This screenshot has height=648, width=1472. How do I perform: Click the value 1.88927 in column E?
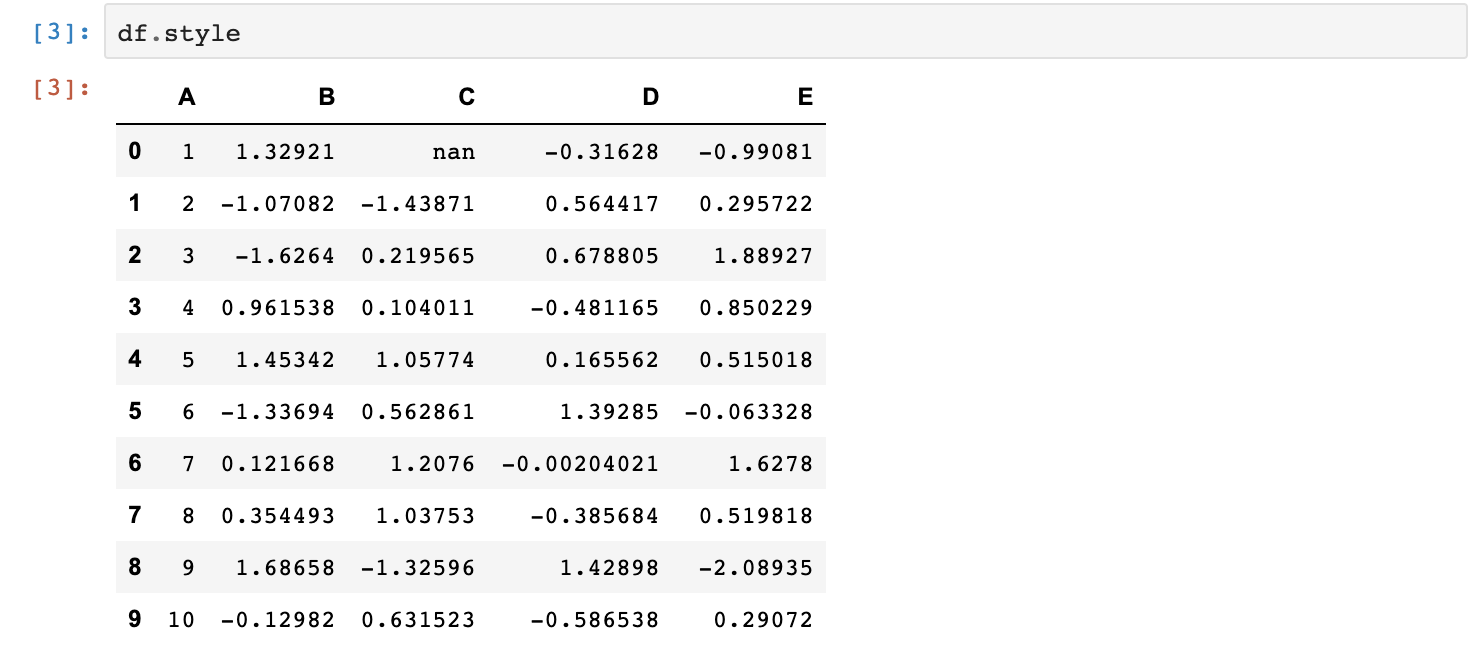pyautogui.click(x=763, y=256)
